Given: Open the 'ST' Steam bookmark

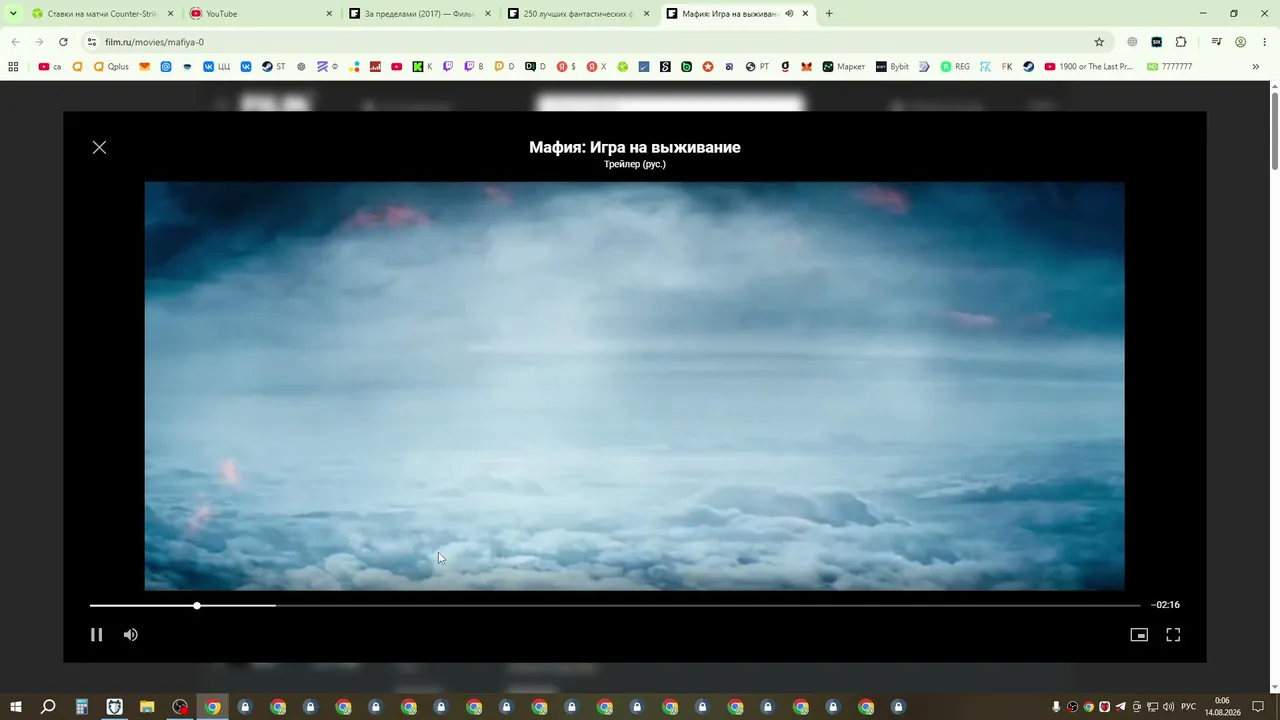Looking at the screenshot, I should 274,67.
